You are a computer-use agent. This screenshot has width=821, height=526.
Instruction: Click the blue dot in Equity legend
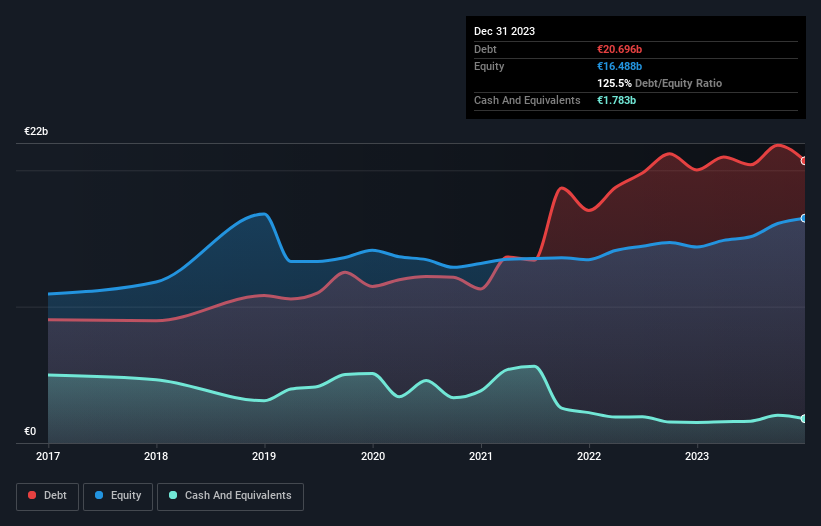[99, 495]
